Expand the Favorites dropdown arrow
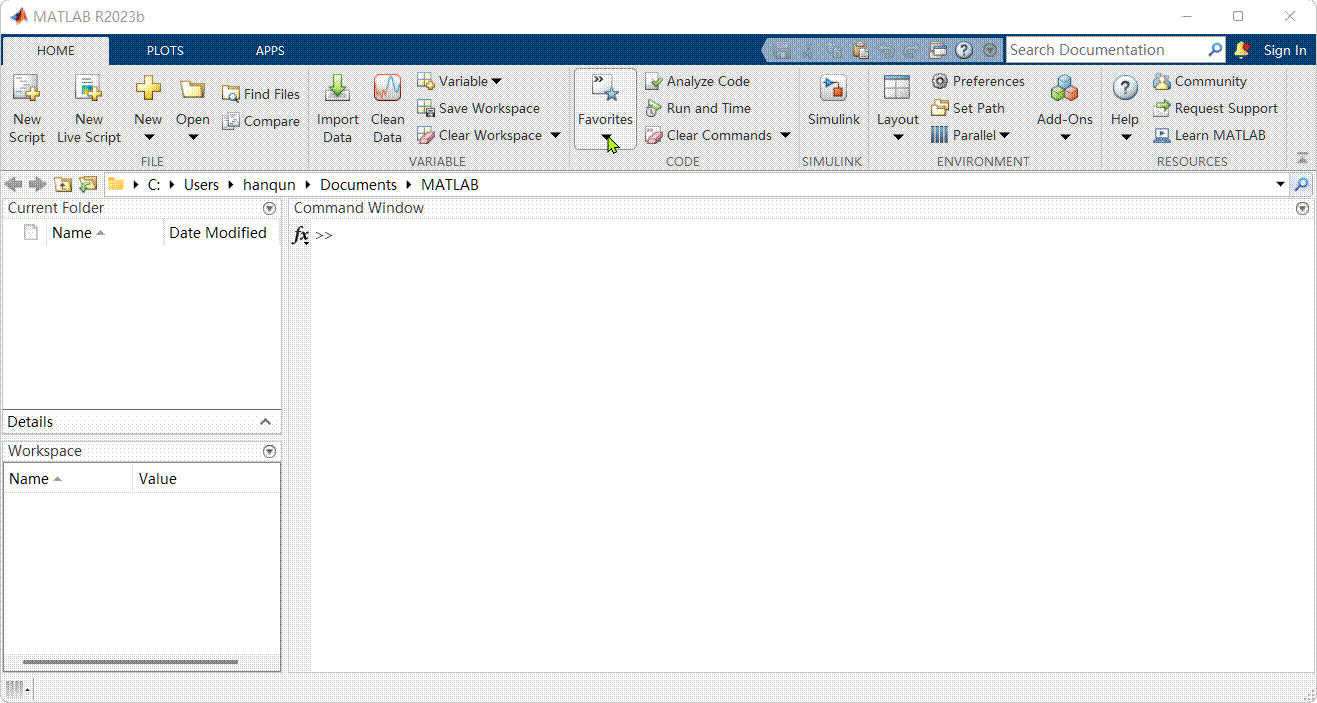The height and width of the screenshot is (703, 1317). (x=606, y=137)
